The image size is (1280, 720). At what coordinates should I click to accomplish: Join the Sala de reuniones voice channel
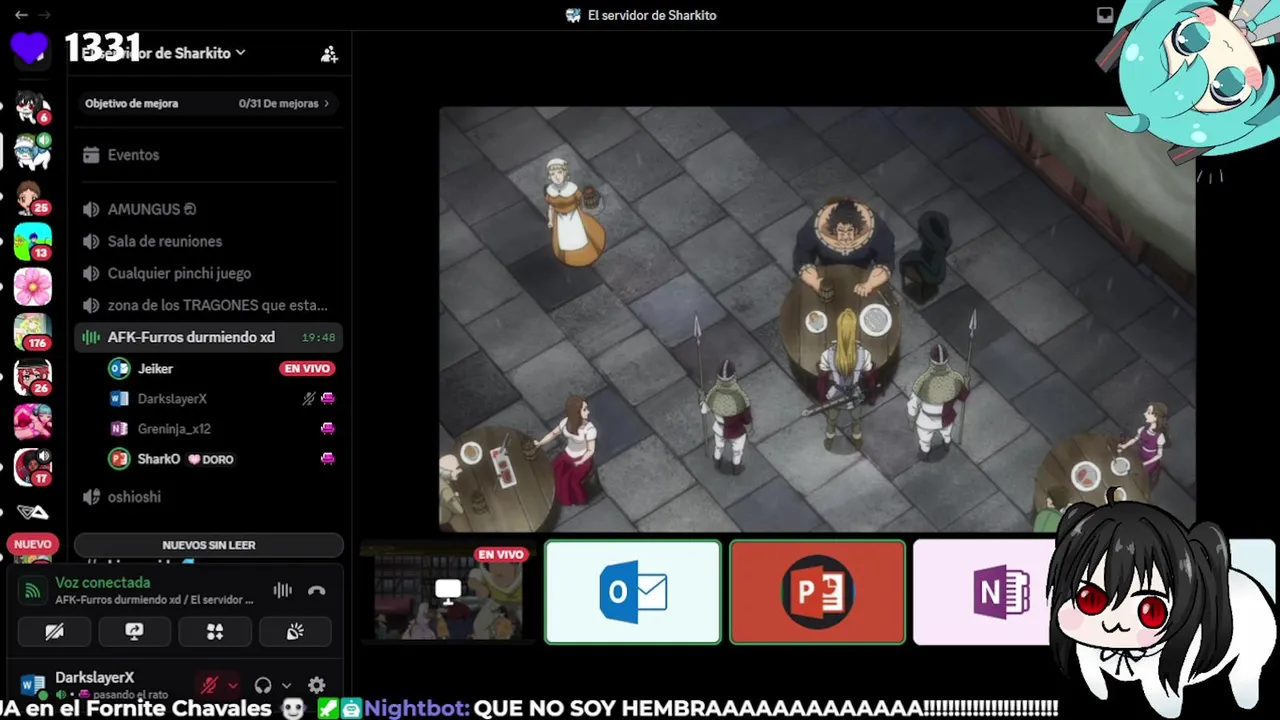[x=208, y=241]
